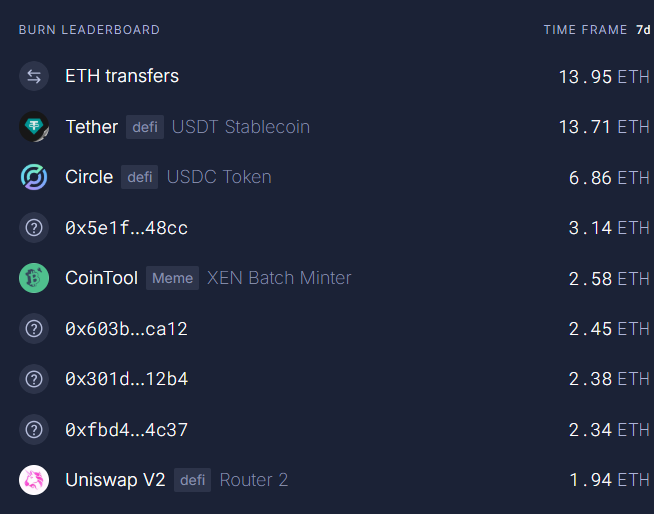Open the 0x5e1f...48cc address link
Image resolution: width=654 pixels, height=514 pixels.
click(x=126, y=228)
